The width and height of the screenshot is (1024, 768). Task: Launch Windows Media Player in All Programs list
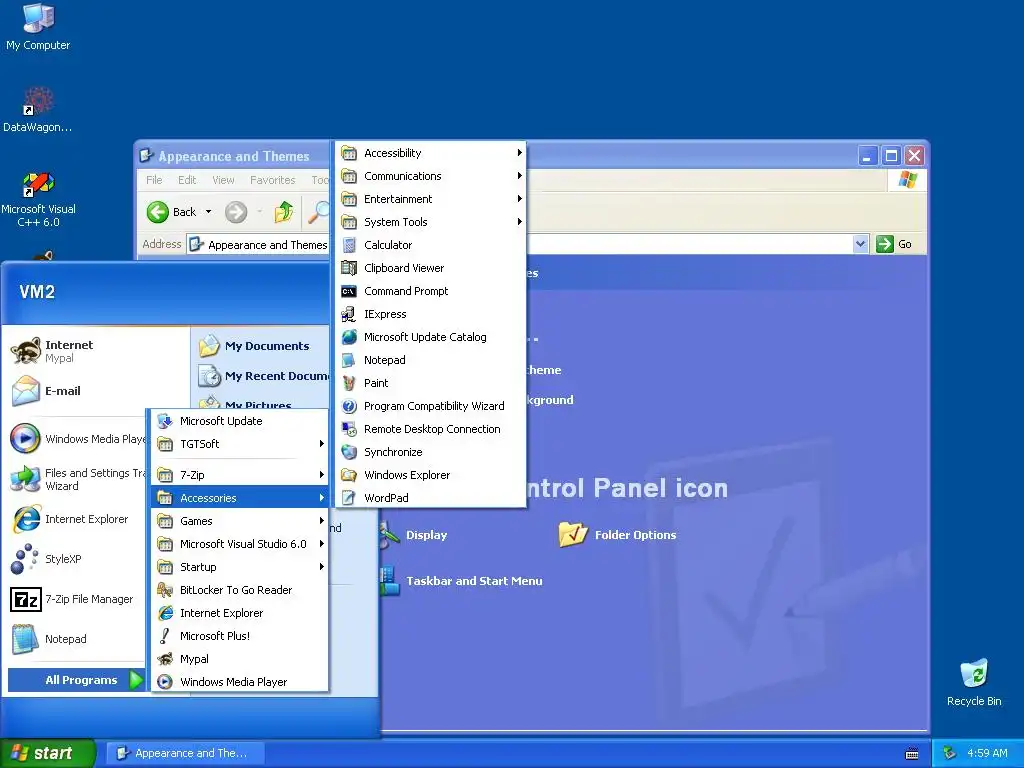click(x=239, y=682)
